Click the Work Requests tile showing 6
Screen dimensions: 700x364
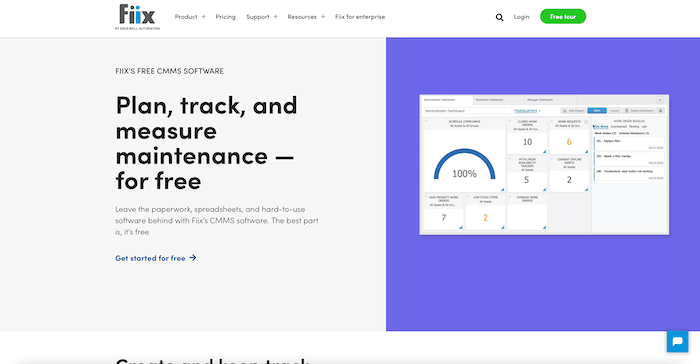click(569, 136)
